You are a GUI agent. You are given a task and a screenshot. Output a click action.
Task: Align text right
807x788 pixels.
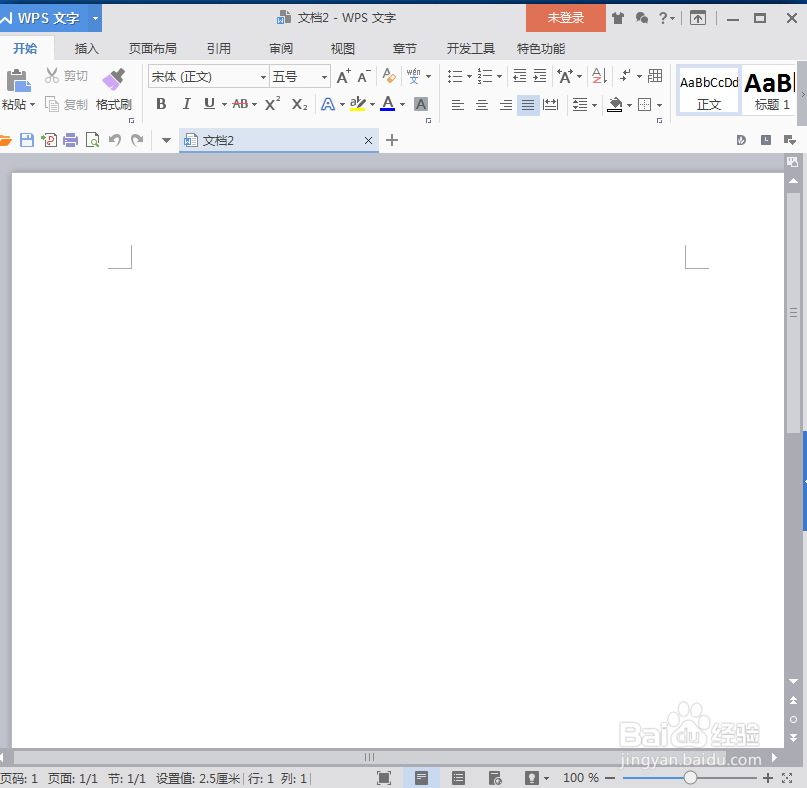pyautogui.click(x=505, y=106)
